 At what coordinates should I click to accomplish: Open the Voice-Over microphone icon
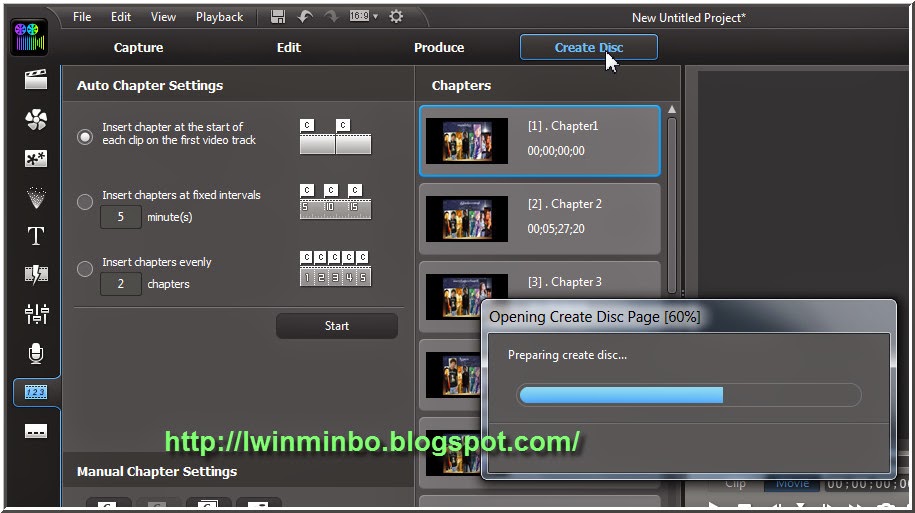point(36,353)
